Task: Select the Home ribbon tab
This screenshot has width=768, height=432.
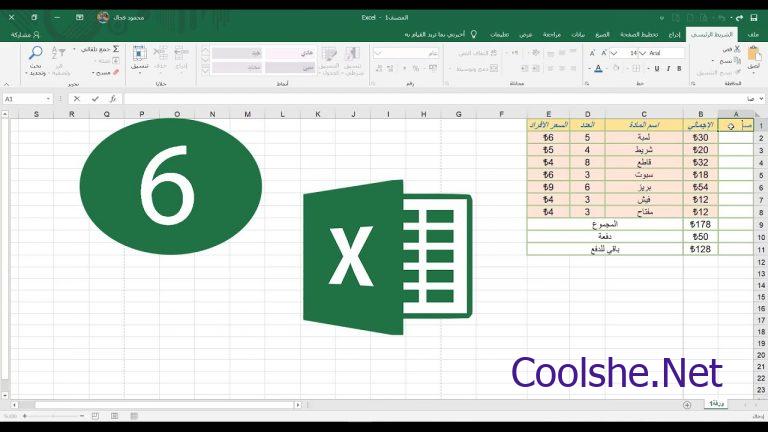Action: coord(712,35)
